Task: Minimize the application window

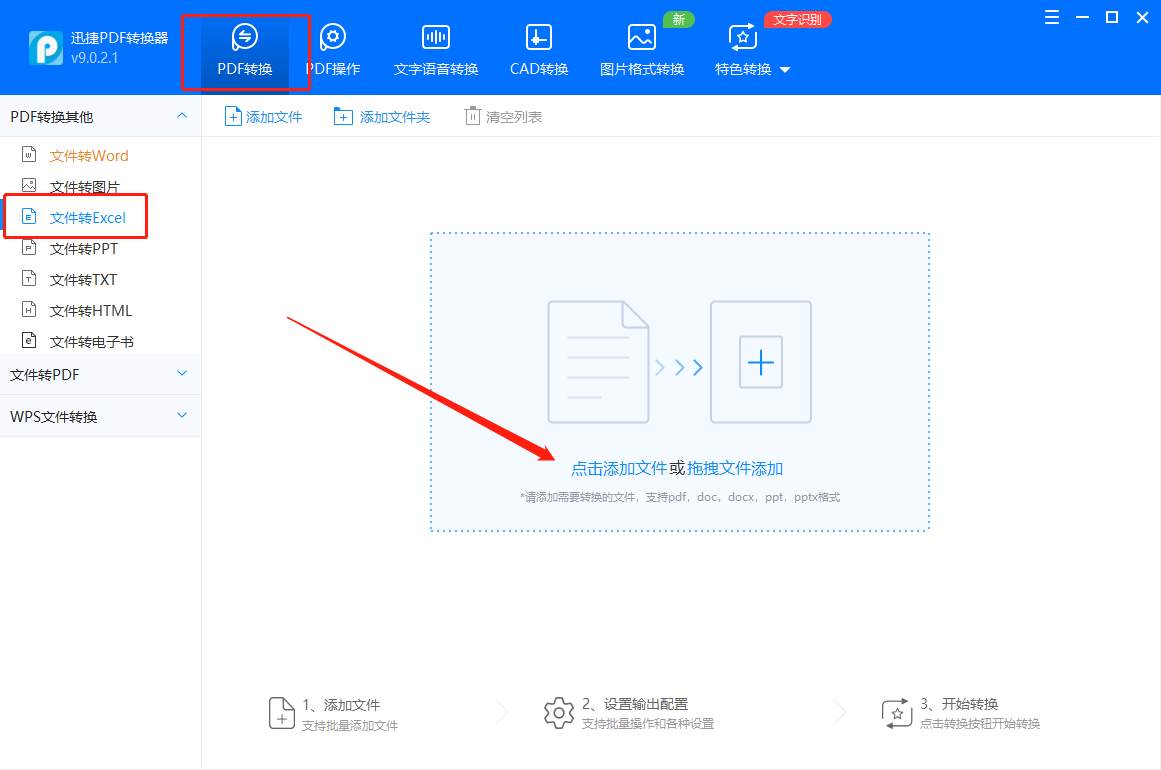Action: pos(1082,17)
